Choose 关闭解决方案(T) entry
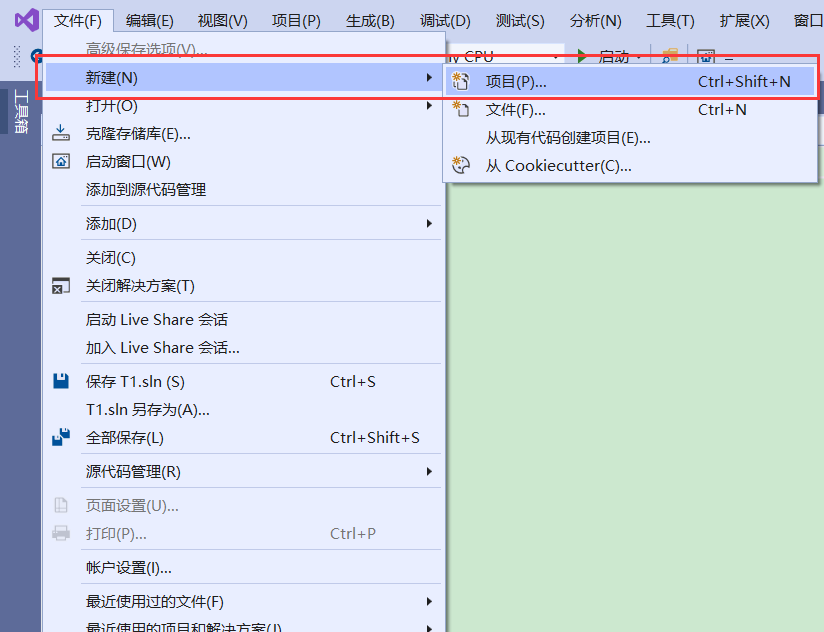 243,286
